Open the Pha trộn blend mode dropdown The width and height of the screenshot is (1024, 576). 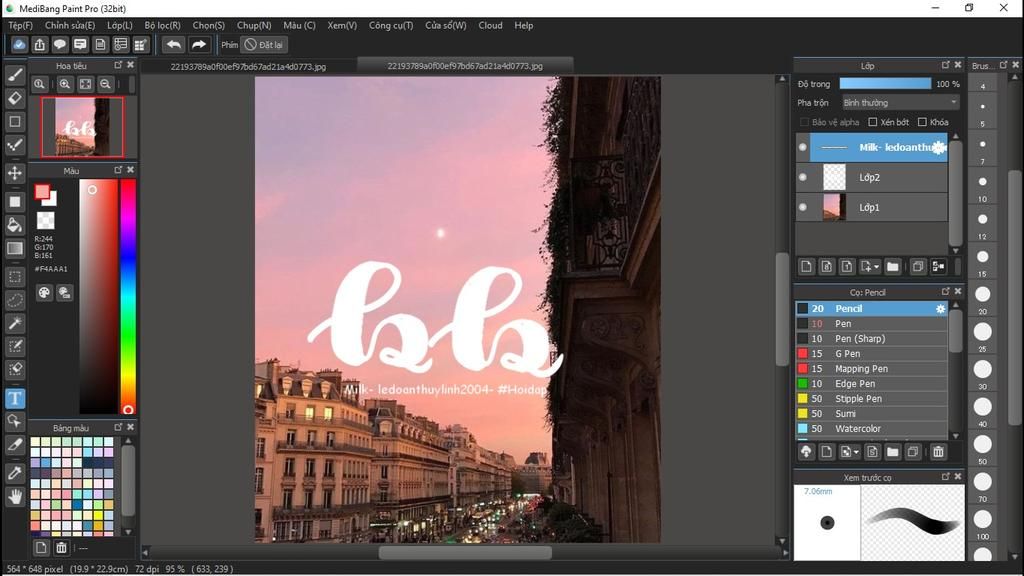tap(900, 103)
